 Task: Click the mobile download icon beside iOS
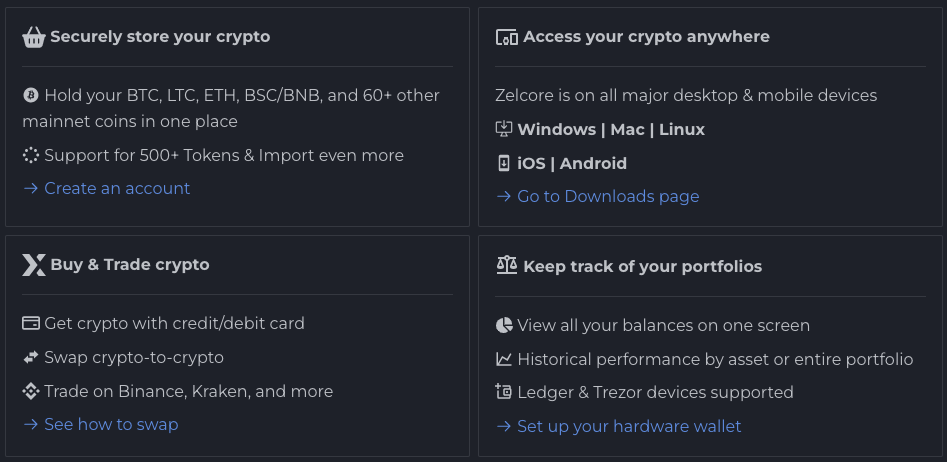(504, 163)
